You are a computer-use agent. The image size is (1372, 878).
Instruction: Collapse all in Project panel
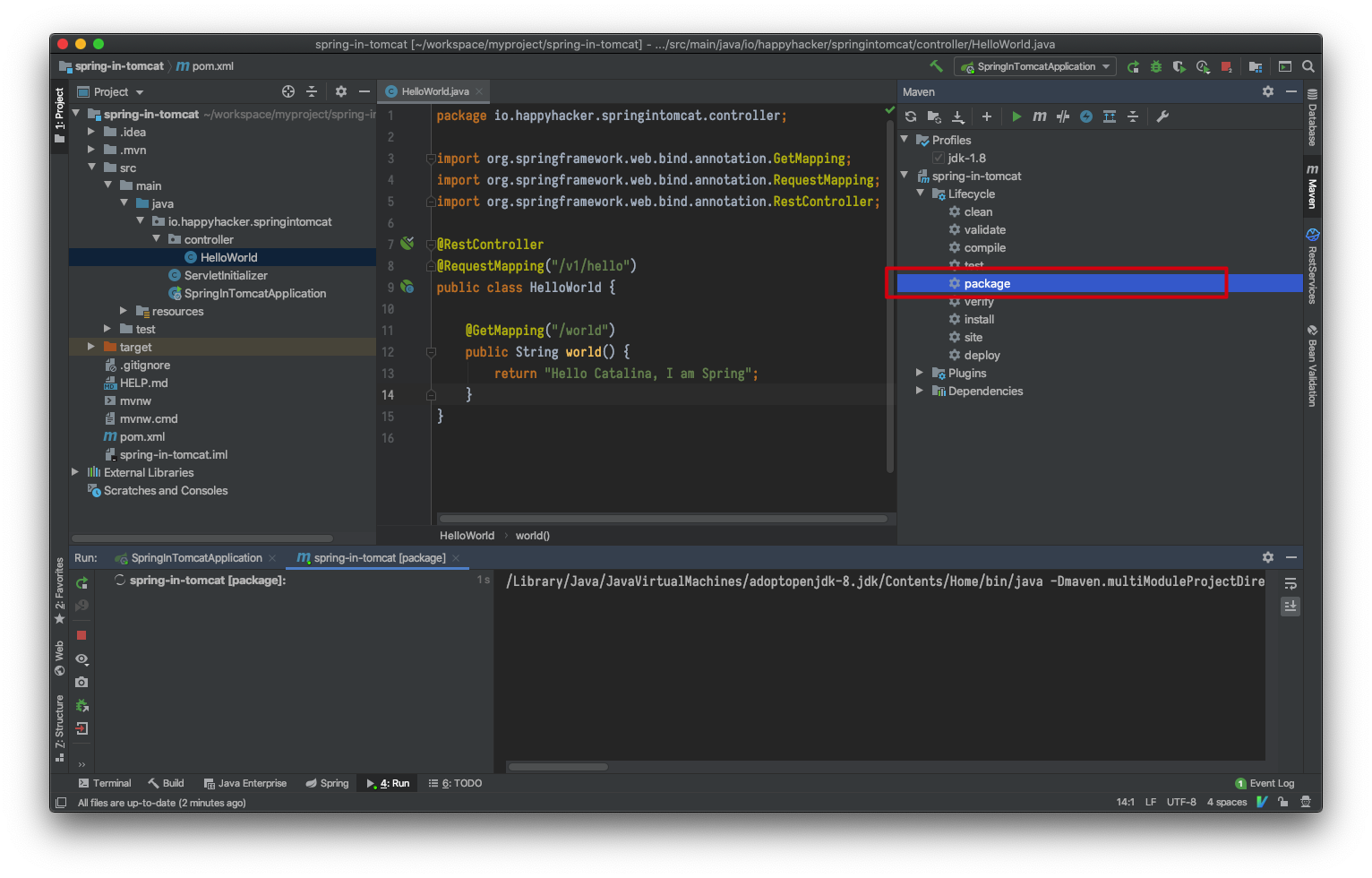312,91
